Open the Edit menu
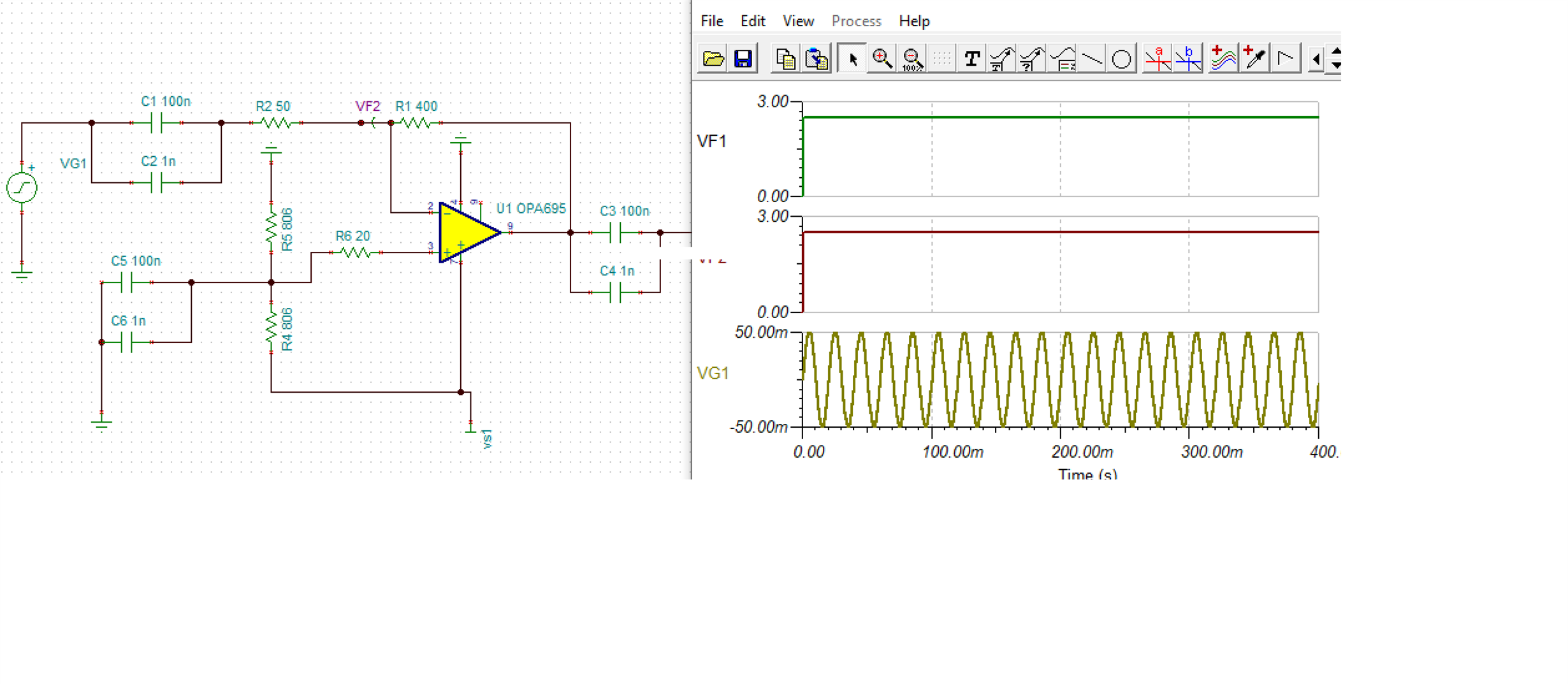This screenshot has width=1568, height=684. [x=753, y=21]
